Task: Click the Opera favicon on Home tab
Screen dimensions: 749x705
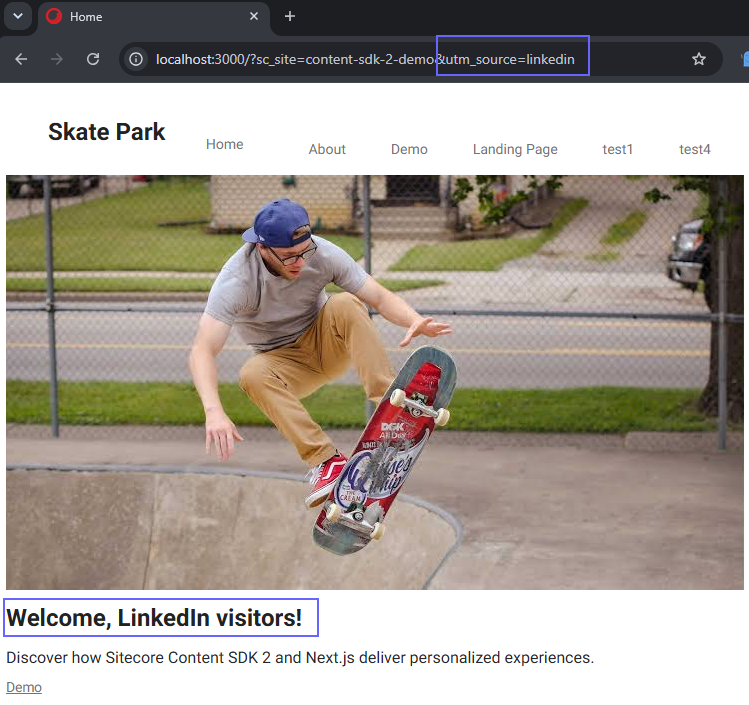Action: click(x=54, y=16)
